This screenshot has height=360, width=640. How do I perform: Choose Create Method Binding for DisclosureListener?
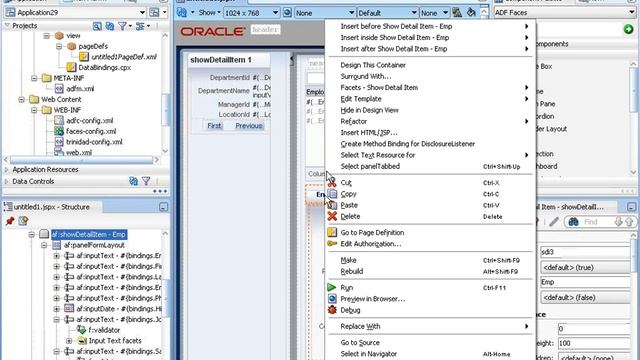pyautogui.click(x=430, y=144)
